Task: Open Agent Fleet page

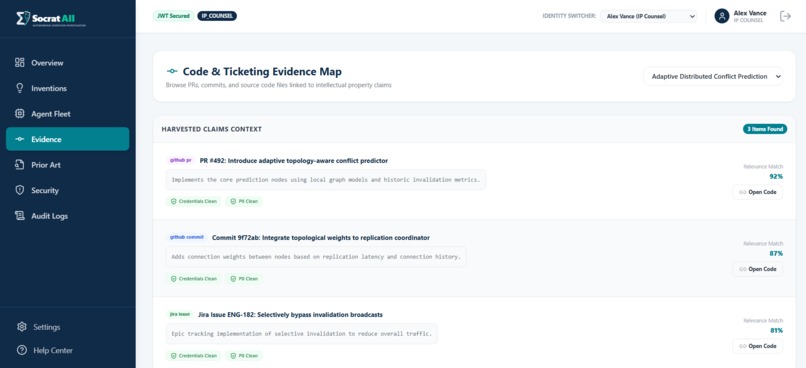Action: [x=67, y=114]
